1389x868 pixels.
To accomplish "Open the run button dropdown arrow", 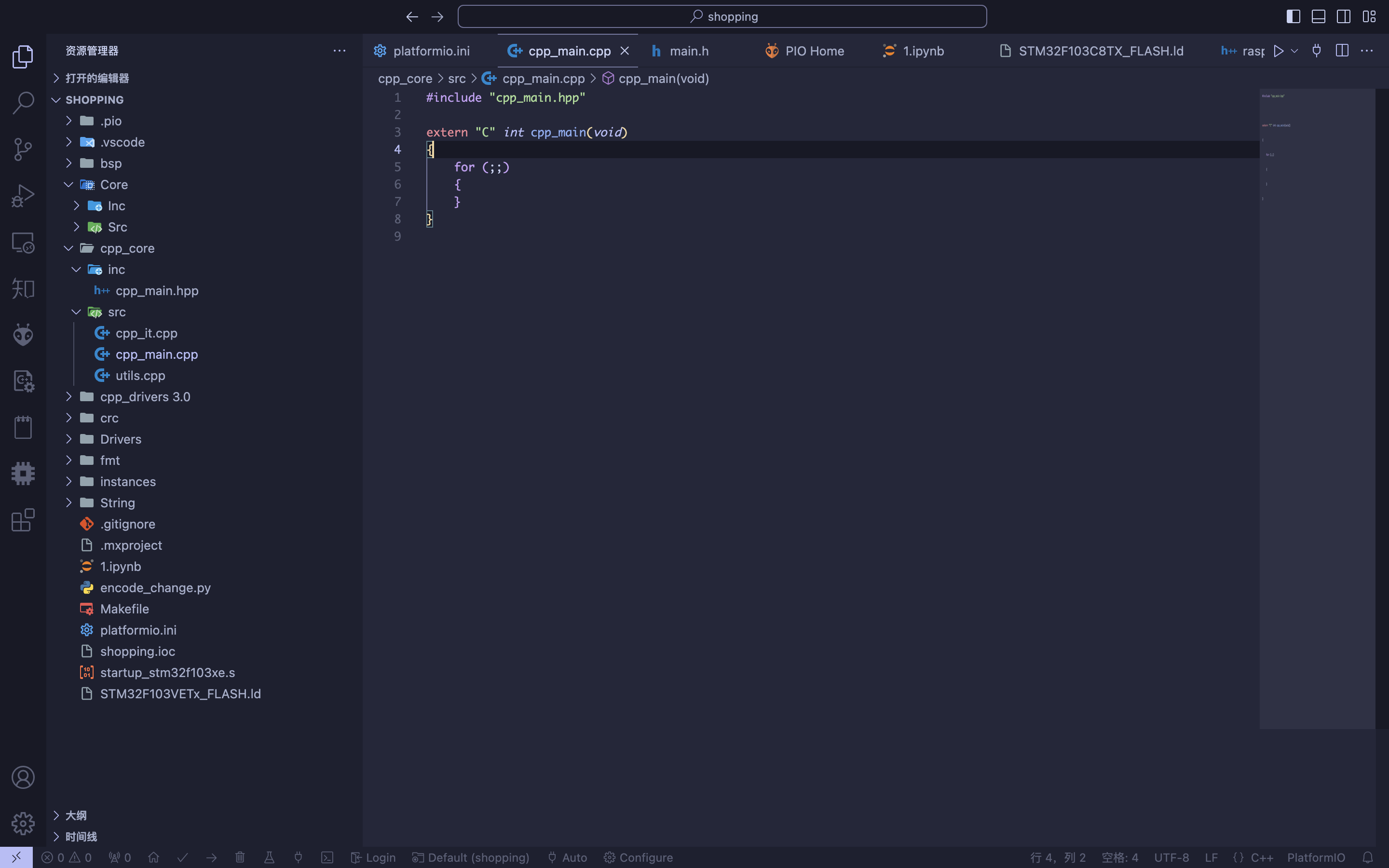I will click(x=1294, y=51).
